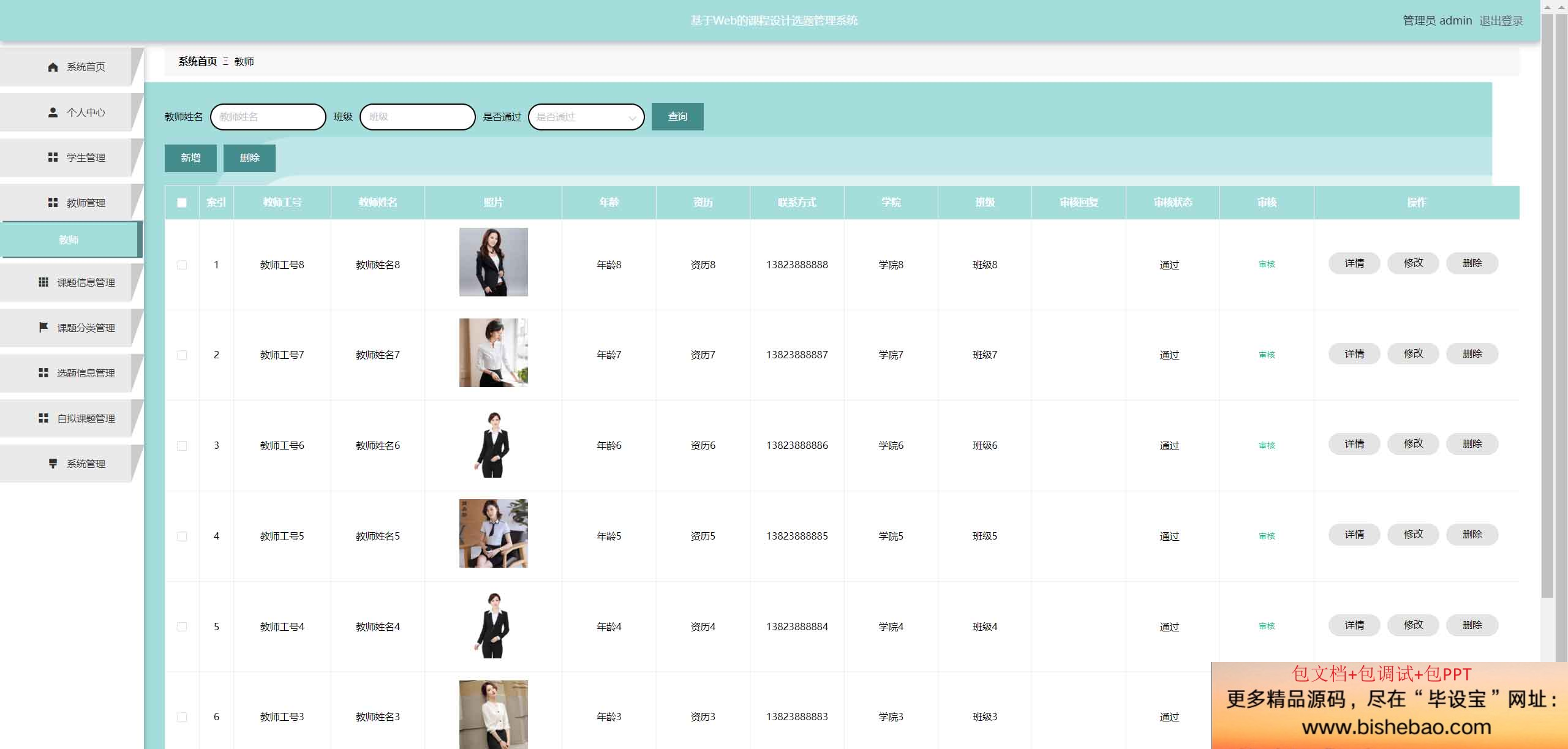Open the 是否通过 dropdown filter

click(586, 117)
